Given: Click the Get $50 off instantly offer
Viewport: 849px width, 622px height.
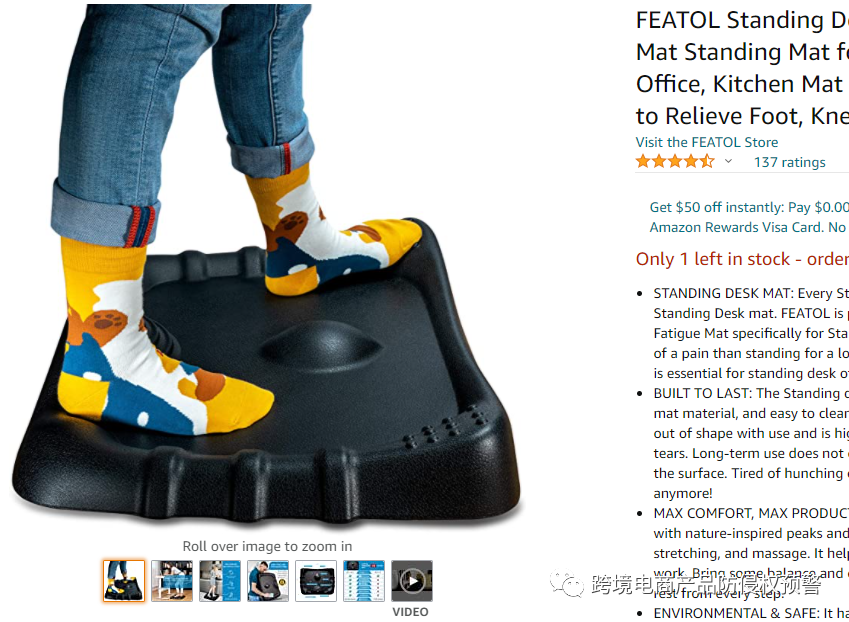Looking at the screenshot, I should pyautogui.click(x=749, y=207).
